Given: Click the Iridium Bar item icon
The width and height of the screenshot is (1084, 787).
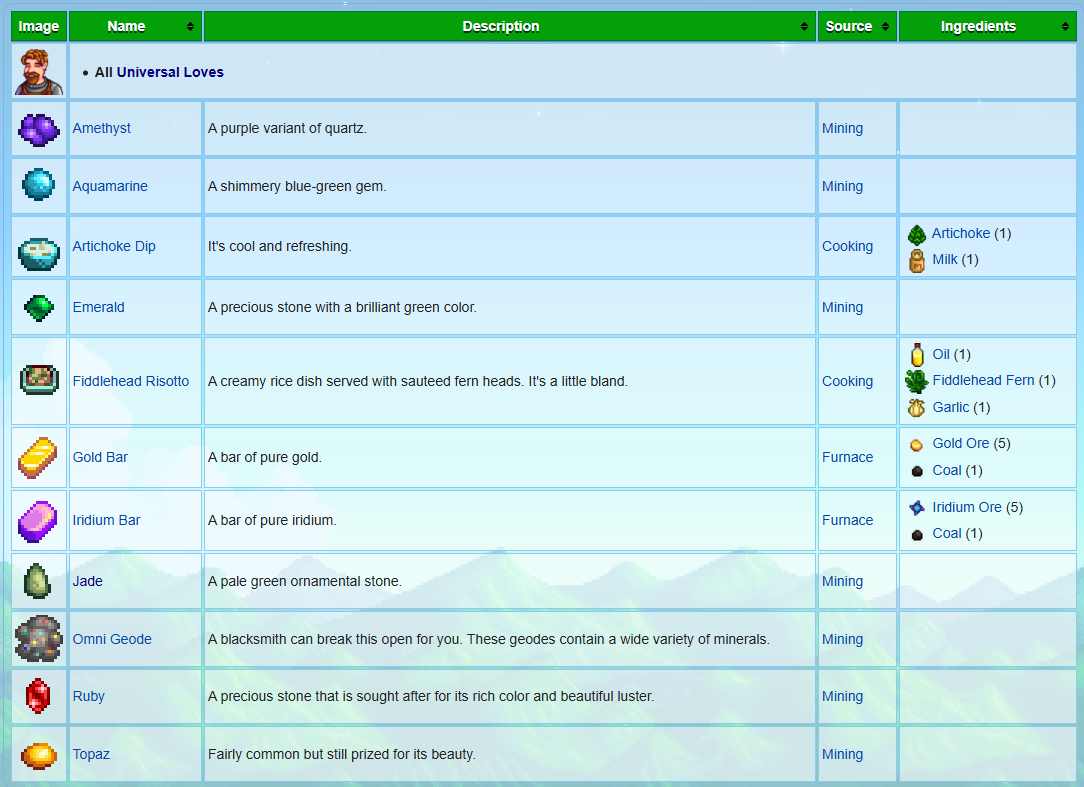Looking at the screenshot, I should pos(38,521).
